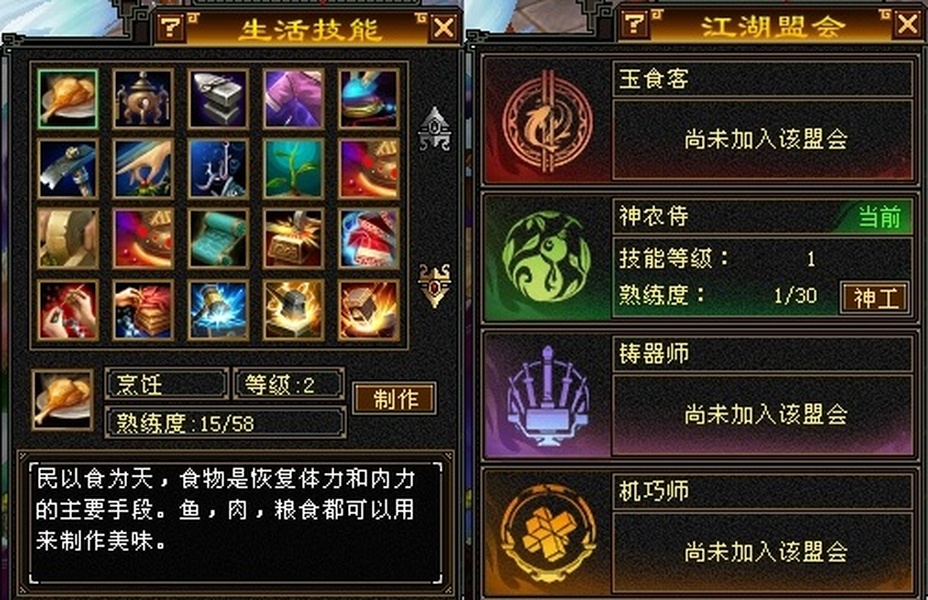Click the 制作 craft button
928x600 pixels.
395,399
